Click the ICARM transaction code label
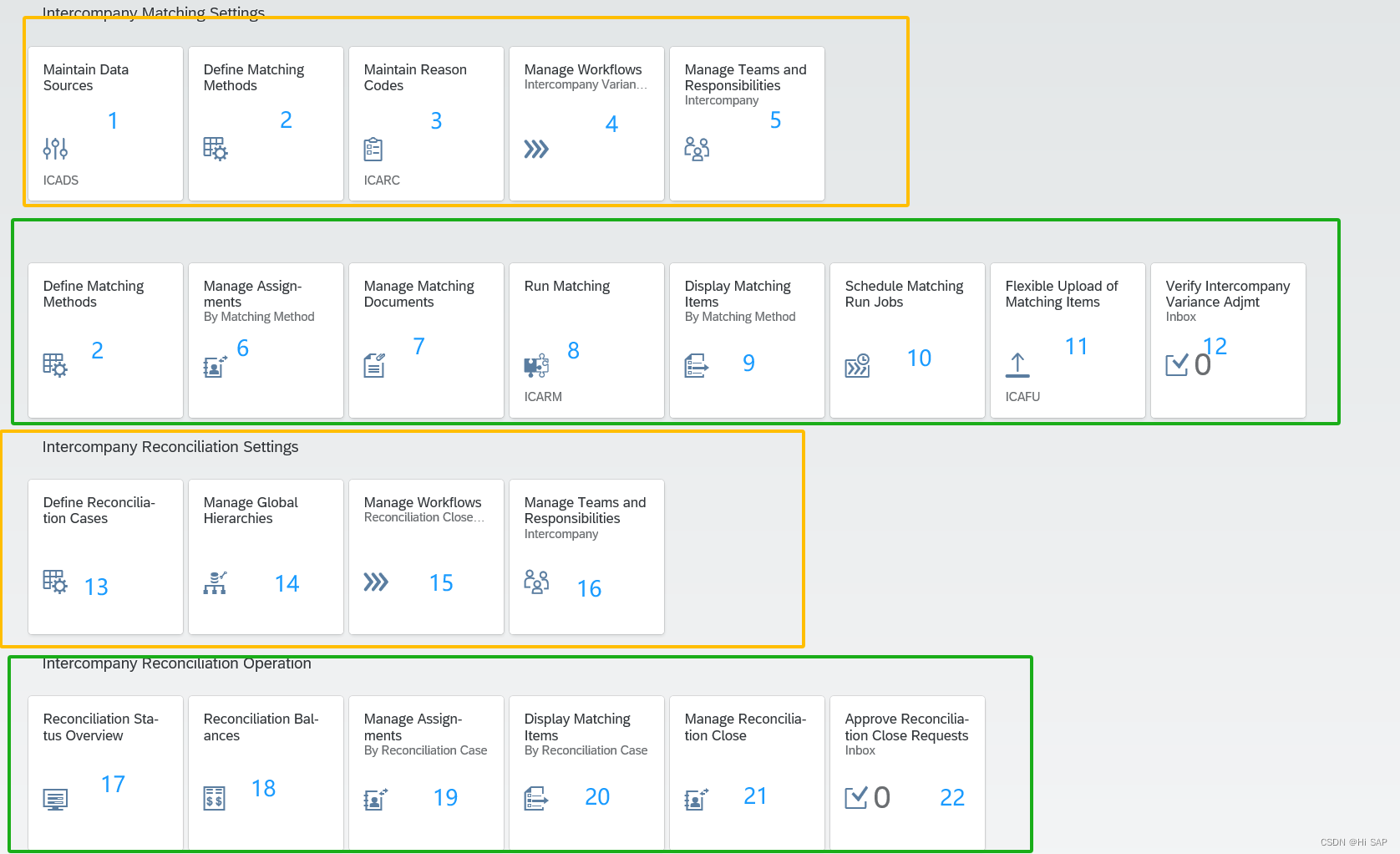The width and height of the screenshot is (1400, 854). tap(543, 397)
